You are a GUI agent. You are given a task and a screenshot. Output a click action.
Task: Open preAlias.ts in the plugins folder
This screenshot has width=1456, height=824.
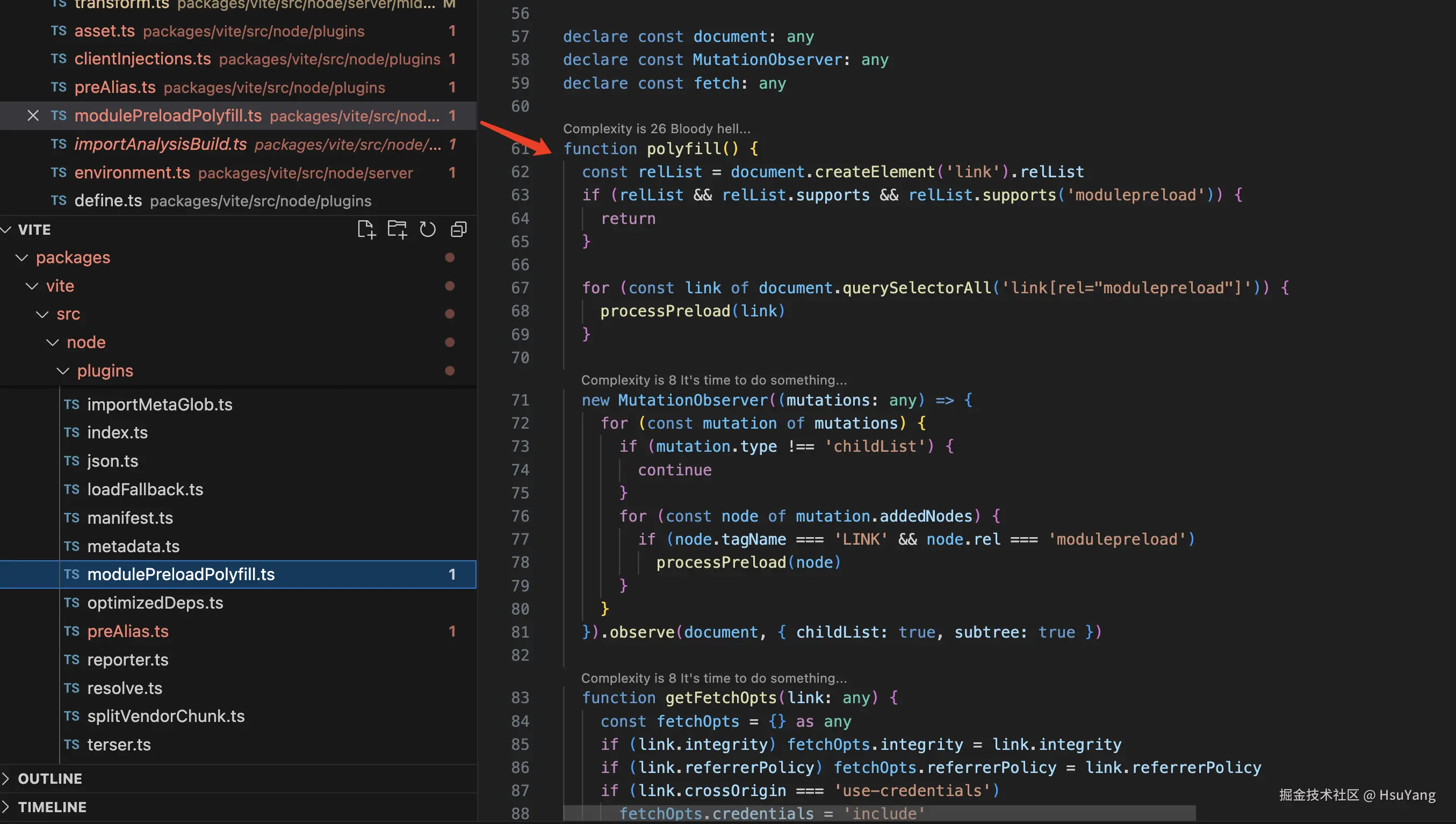128,631
